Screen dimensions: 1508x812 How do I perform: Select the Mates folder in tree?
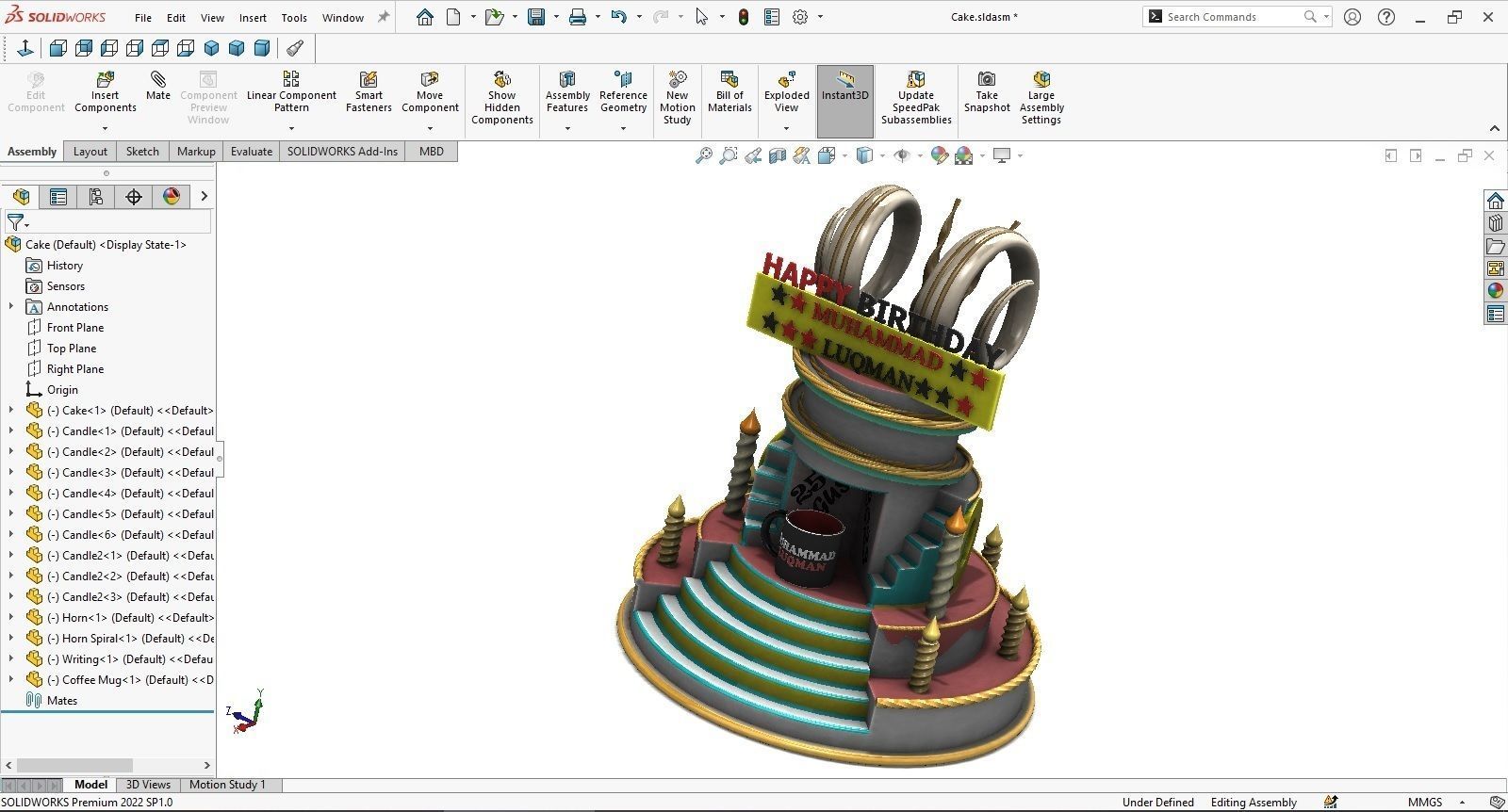tap(62, 701)
